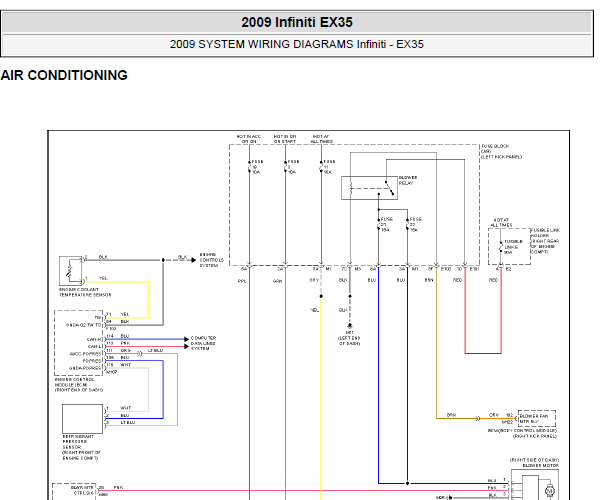The width and height of the screenshot is (600, 500).
Task: Click the 'GRN' wire color label
Action: pyautogui.click(x=277, y=281)
